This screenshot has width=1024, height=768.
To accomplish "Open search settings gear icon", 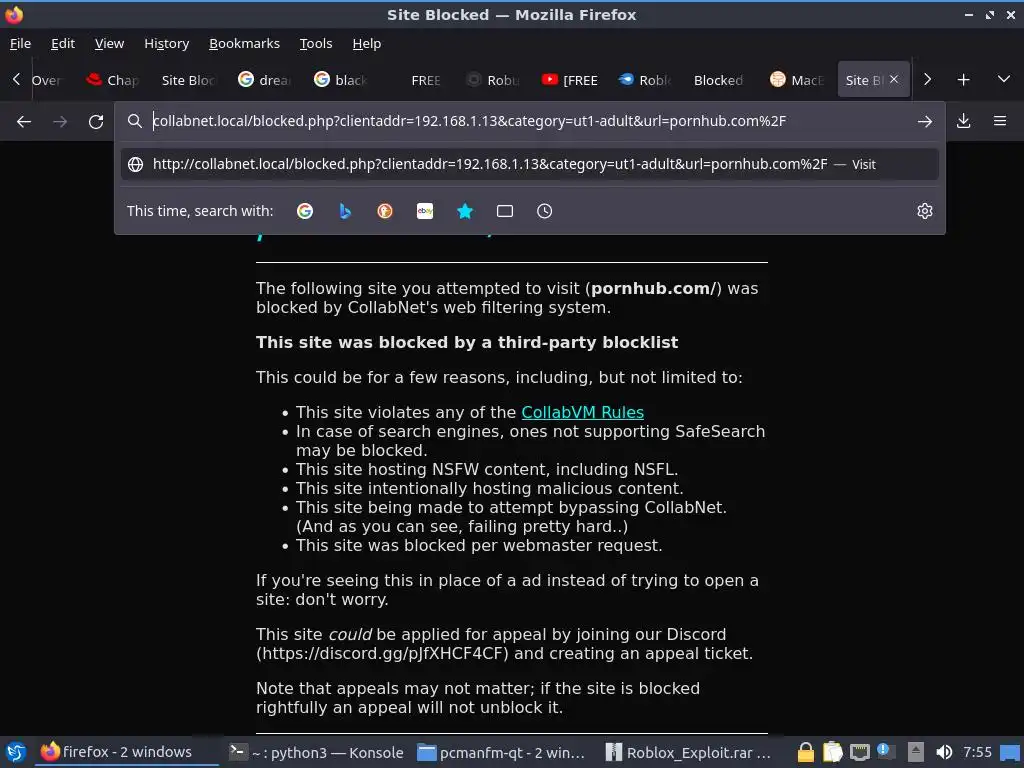I will click(x=924, y=211).
